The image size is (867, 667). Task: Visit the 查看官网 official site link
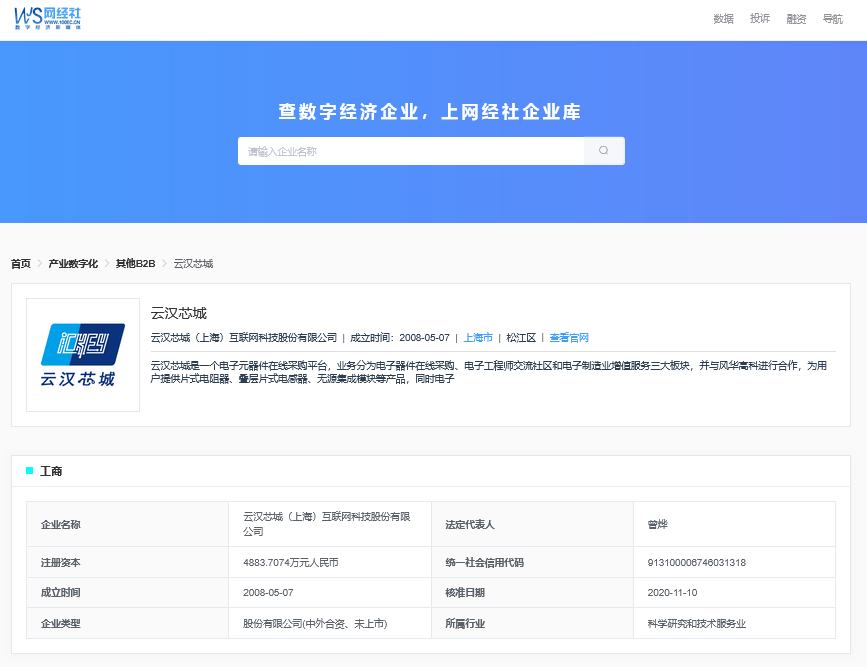click(x=569, y=338)
